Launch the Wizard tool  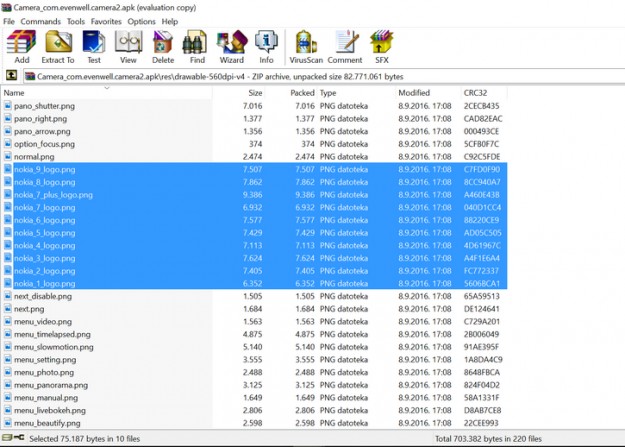pyautogui.click(x=231, y=45)
